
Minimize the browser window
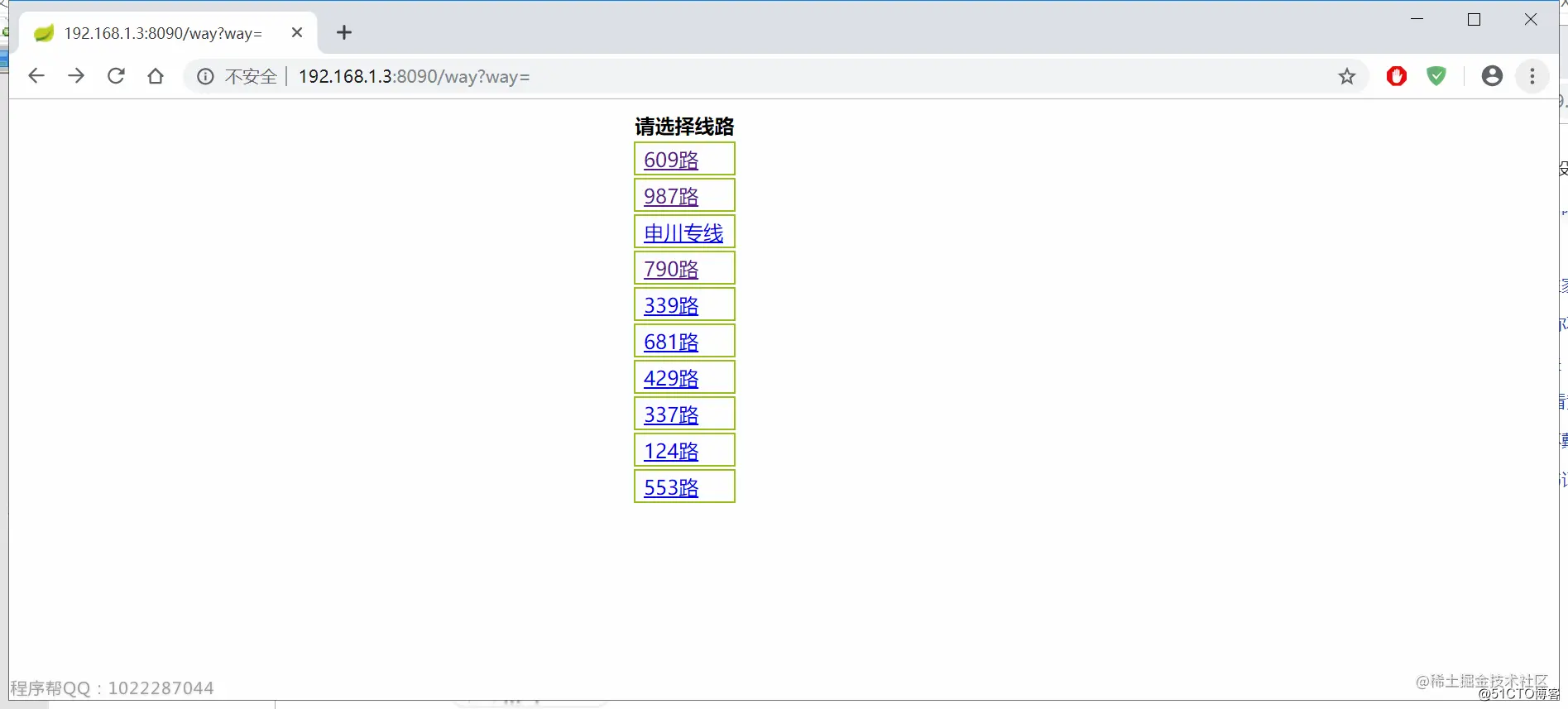point(1417,19)
